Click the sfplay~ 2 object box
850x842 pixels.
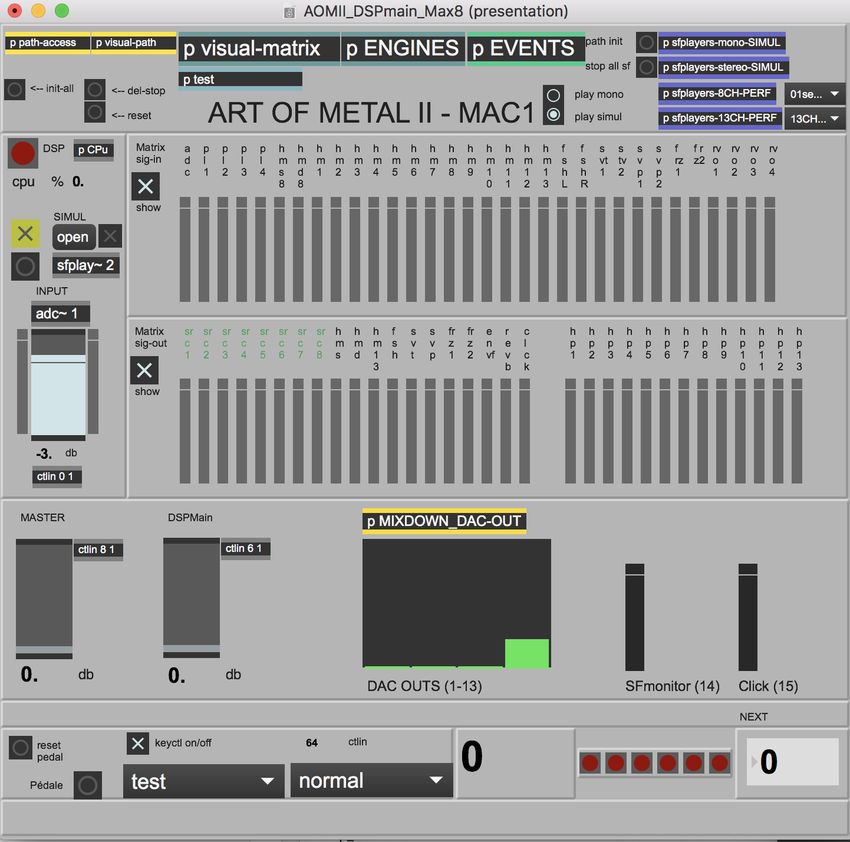click(x=86, y=265)
